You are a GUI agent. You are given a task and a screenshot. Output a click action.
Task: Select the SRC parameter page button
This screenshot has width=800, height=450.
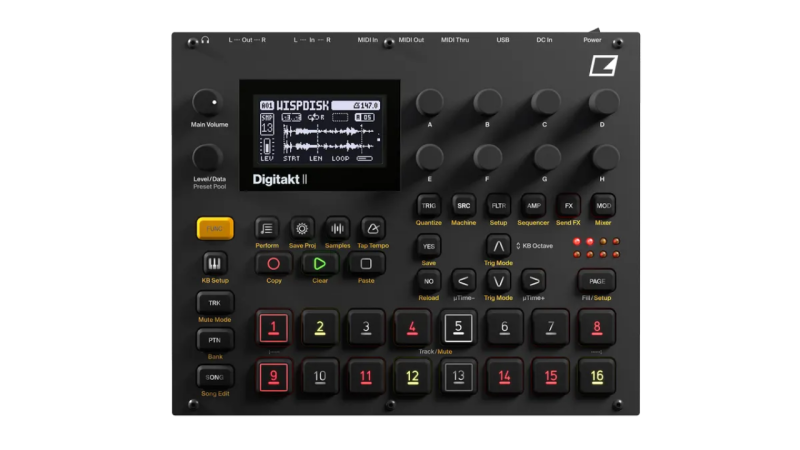(x=463, y=206)
